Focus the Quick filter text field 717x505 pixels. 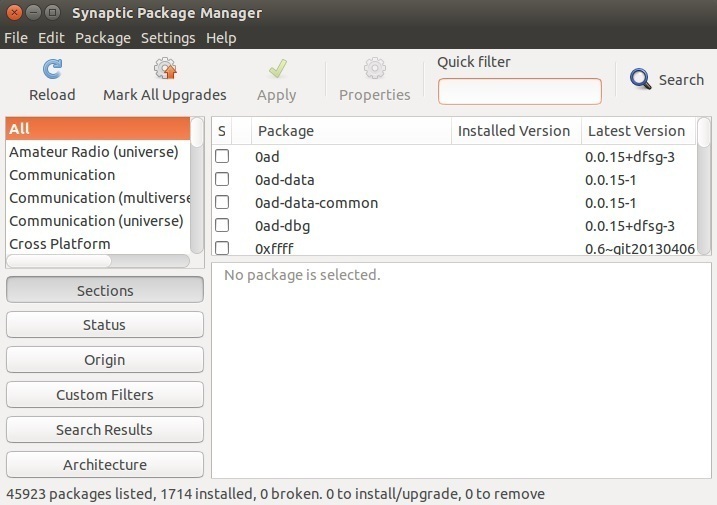click(519, 92)
